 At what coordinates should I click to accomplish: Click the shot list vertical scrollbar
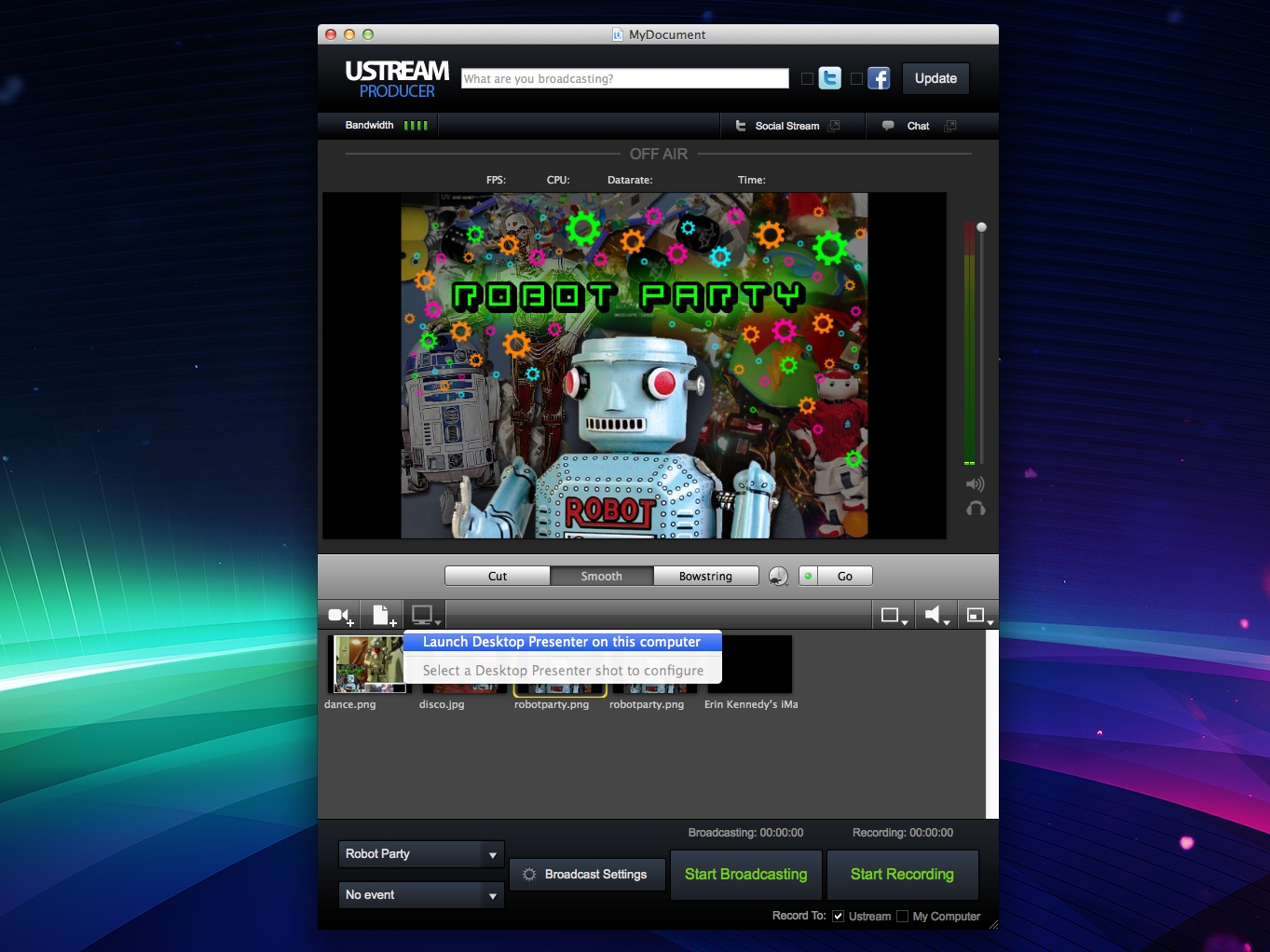992,725
